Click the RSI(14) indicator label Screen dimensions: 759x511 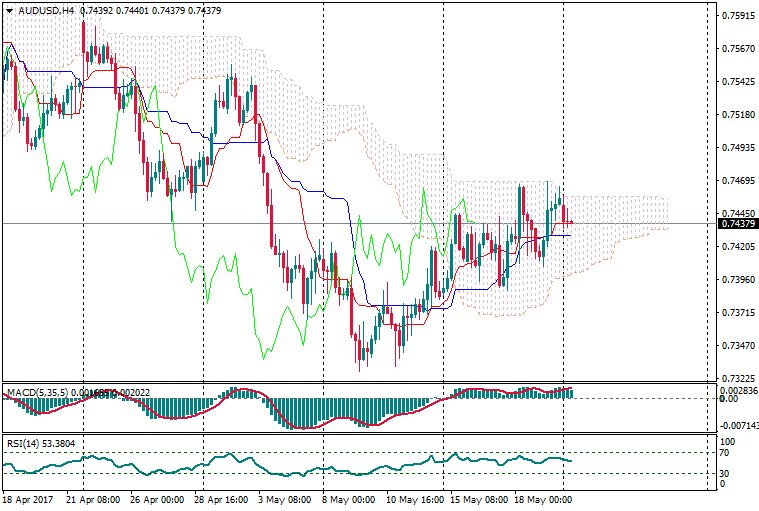pyautogui.click(x=22, y=442)
